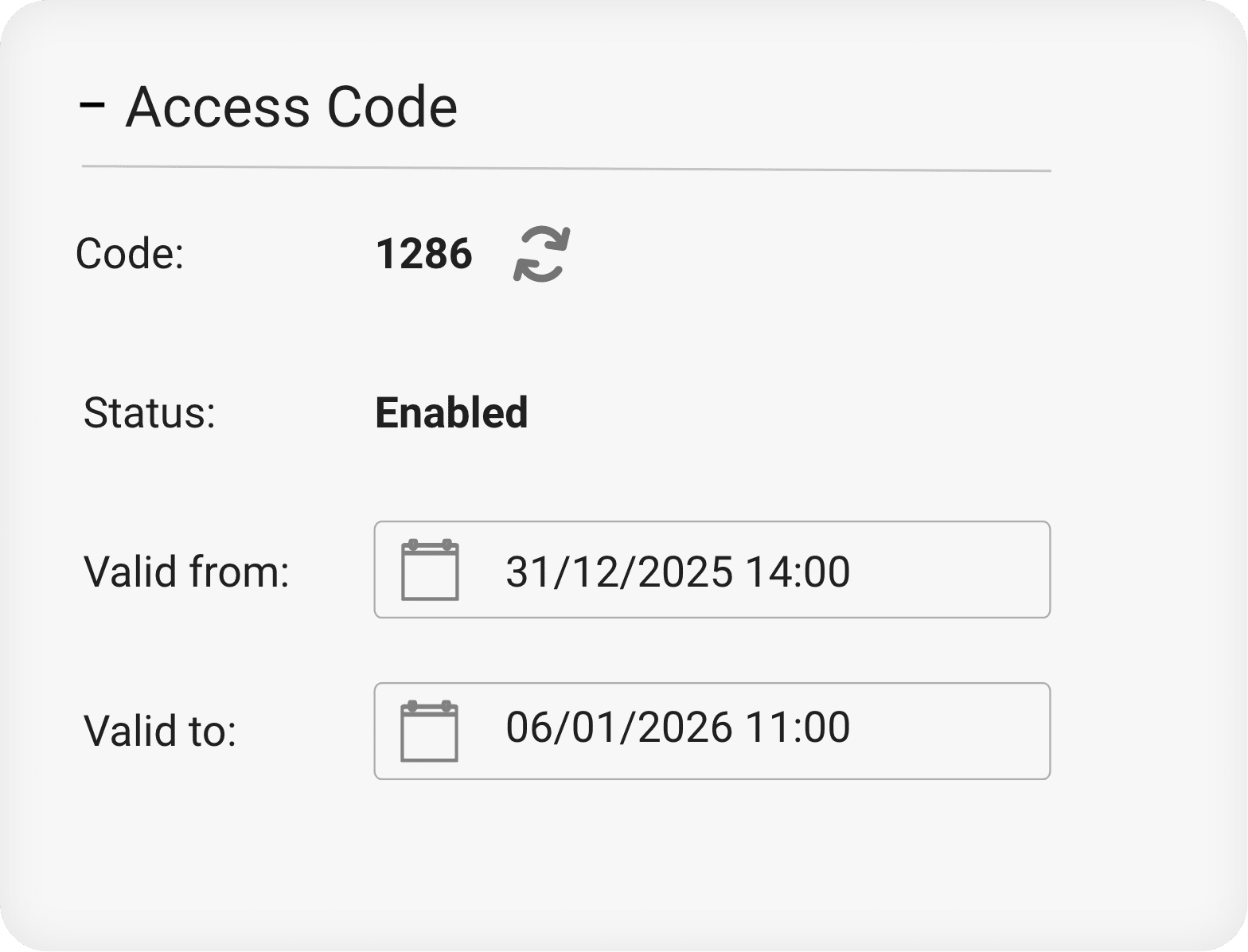Regenerate the access code
This screenshot has height=952, width=1248.
(x=541, y=254)
